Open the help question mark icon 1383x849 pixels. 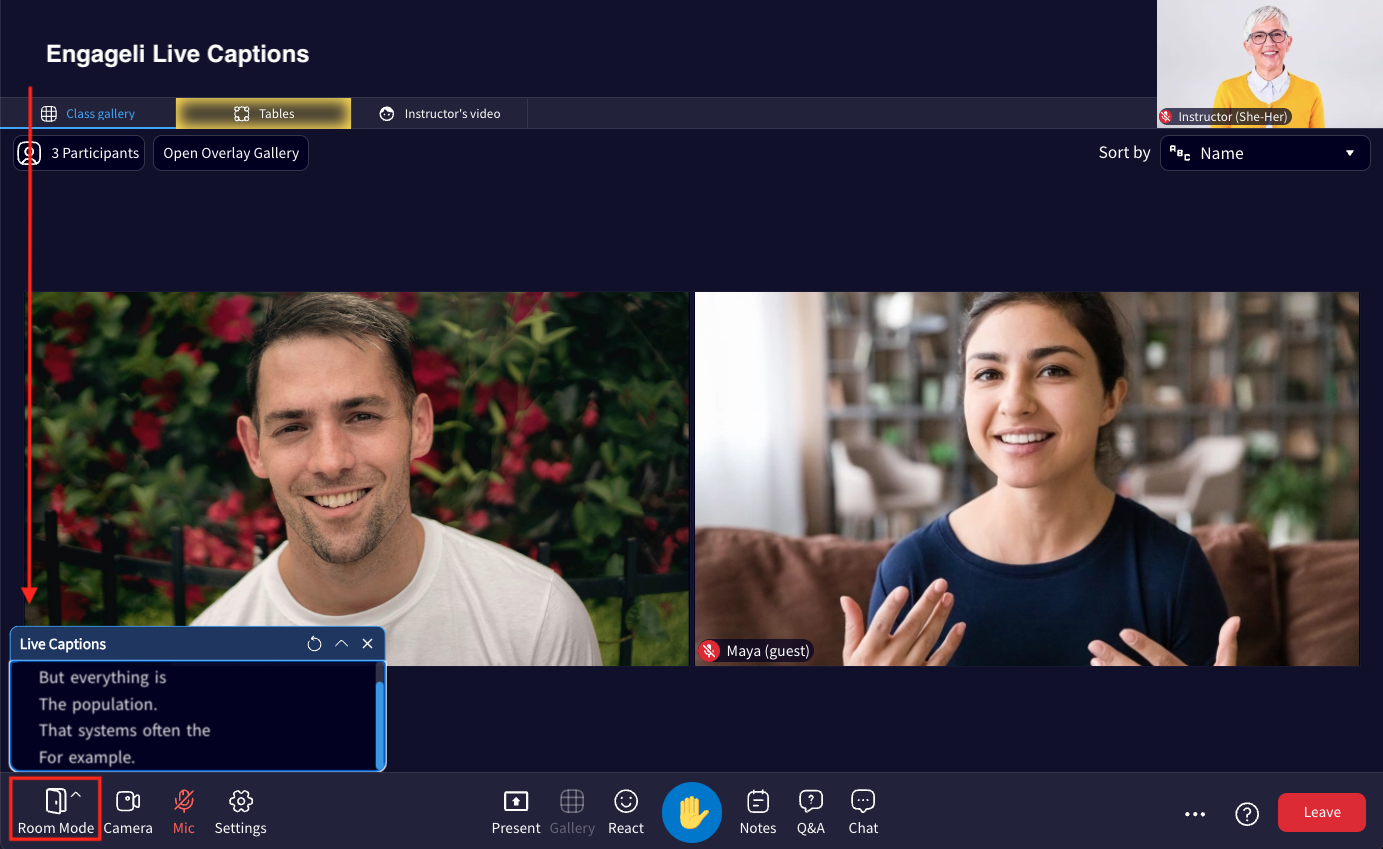click(x=1247, y=814)
